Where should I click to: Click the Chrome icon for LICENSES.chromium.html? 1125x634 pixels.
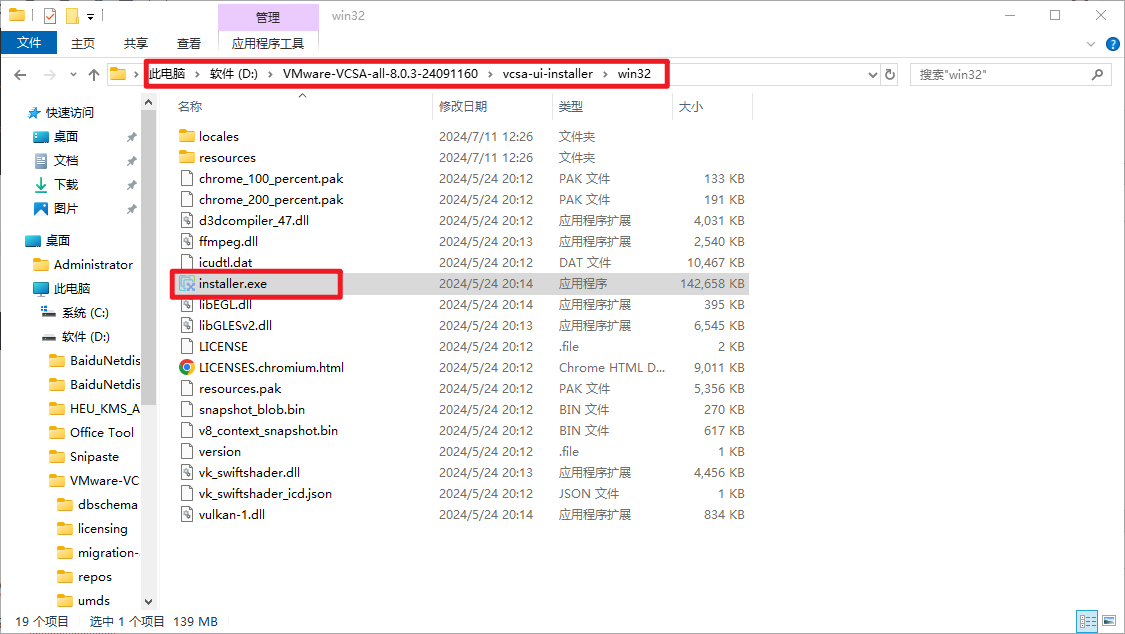coord(186,367)
